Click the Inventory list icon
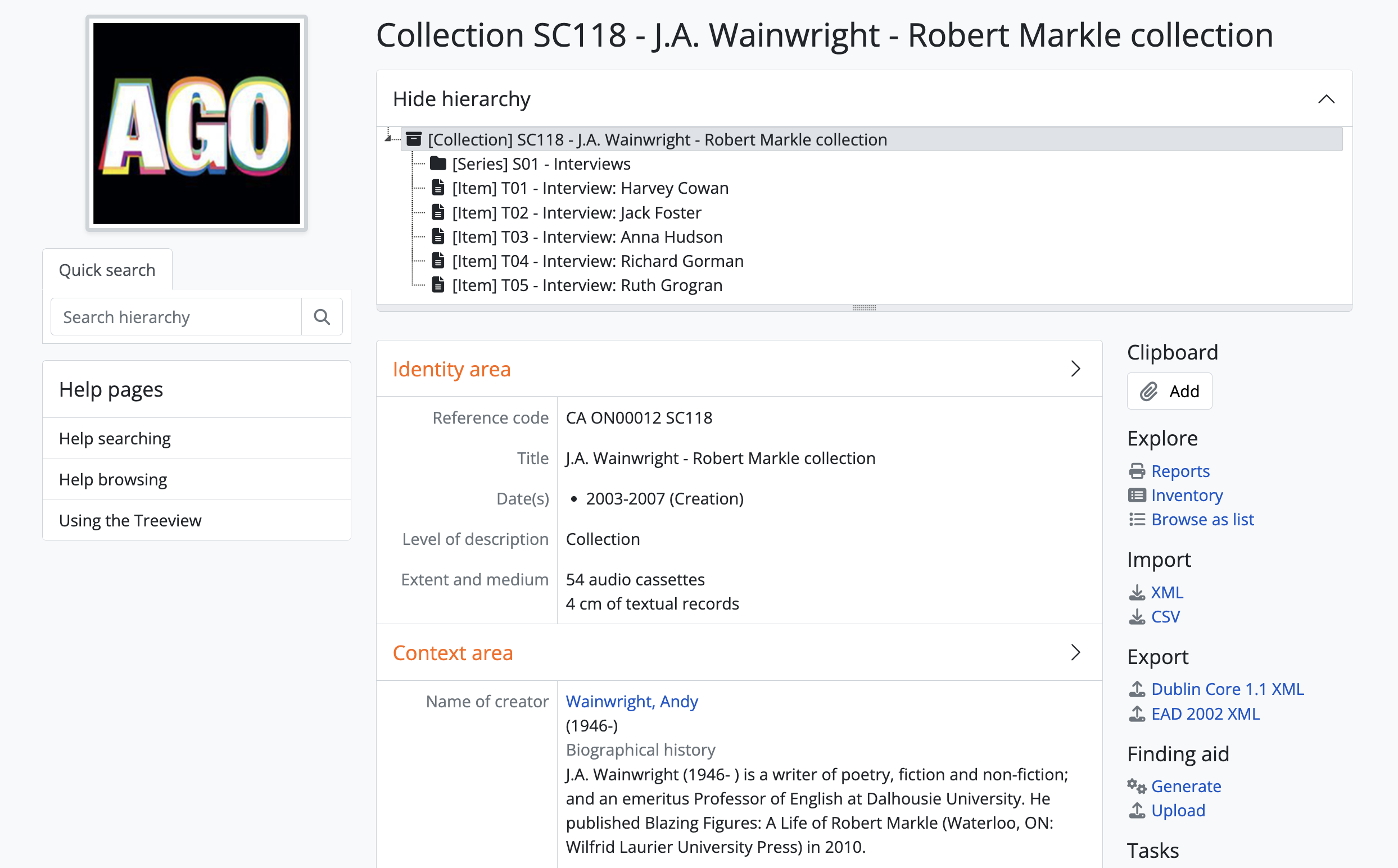The height and width of the screenshot is (868, 1398). (1137, 496)
